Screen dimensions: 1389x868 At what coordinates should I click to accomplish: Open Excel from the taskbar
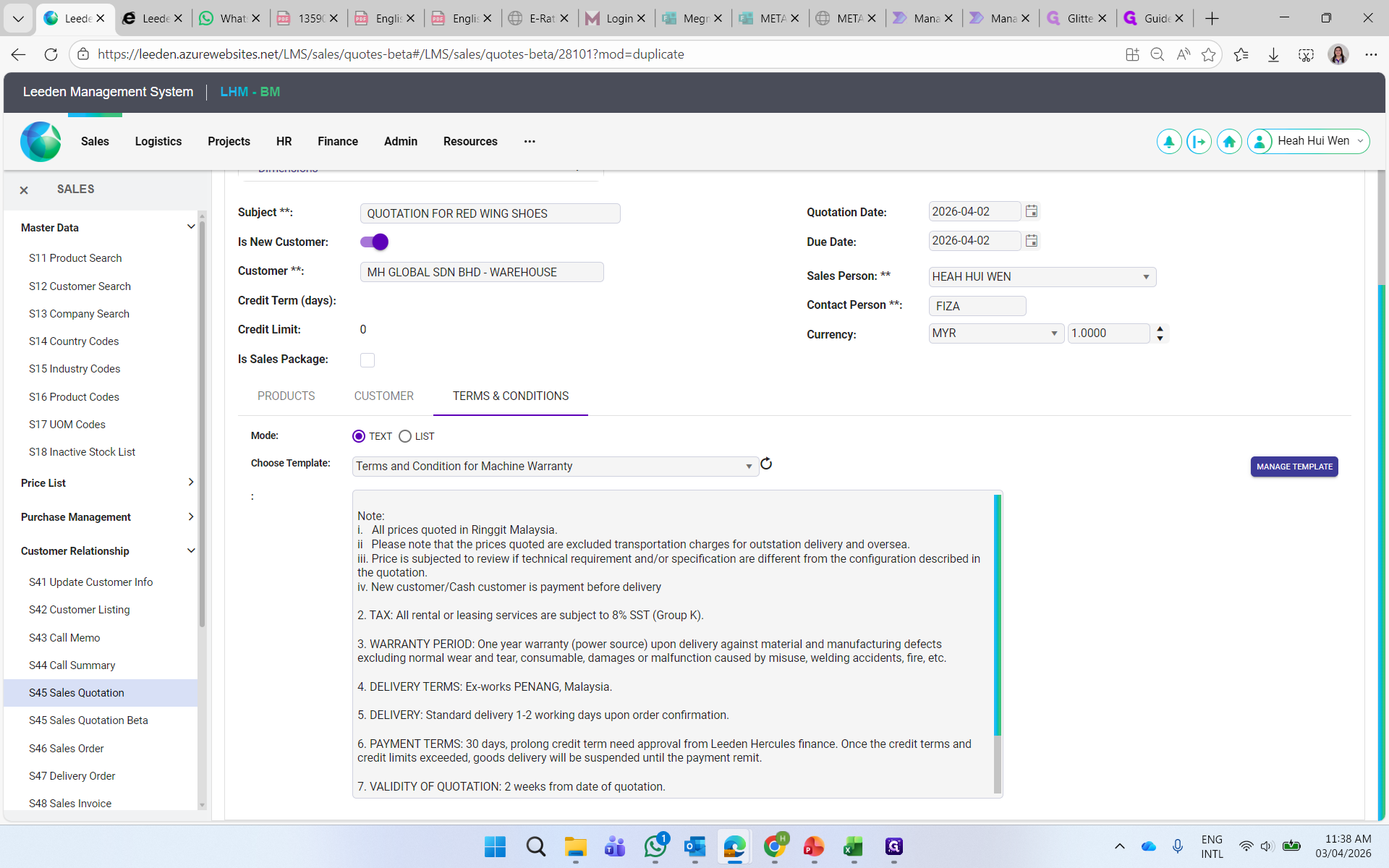(x=854, y=846)
